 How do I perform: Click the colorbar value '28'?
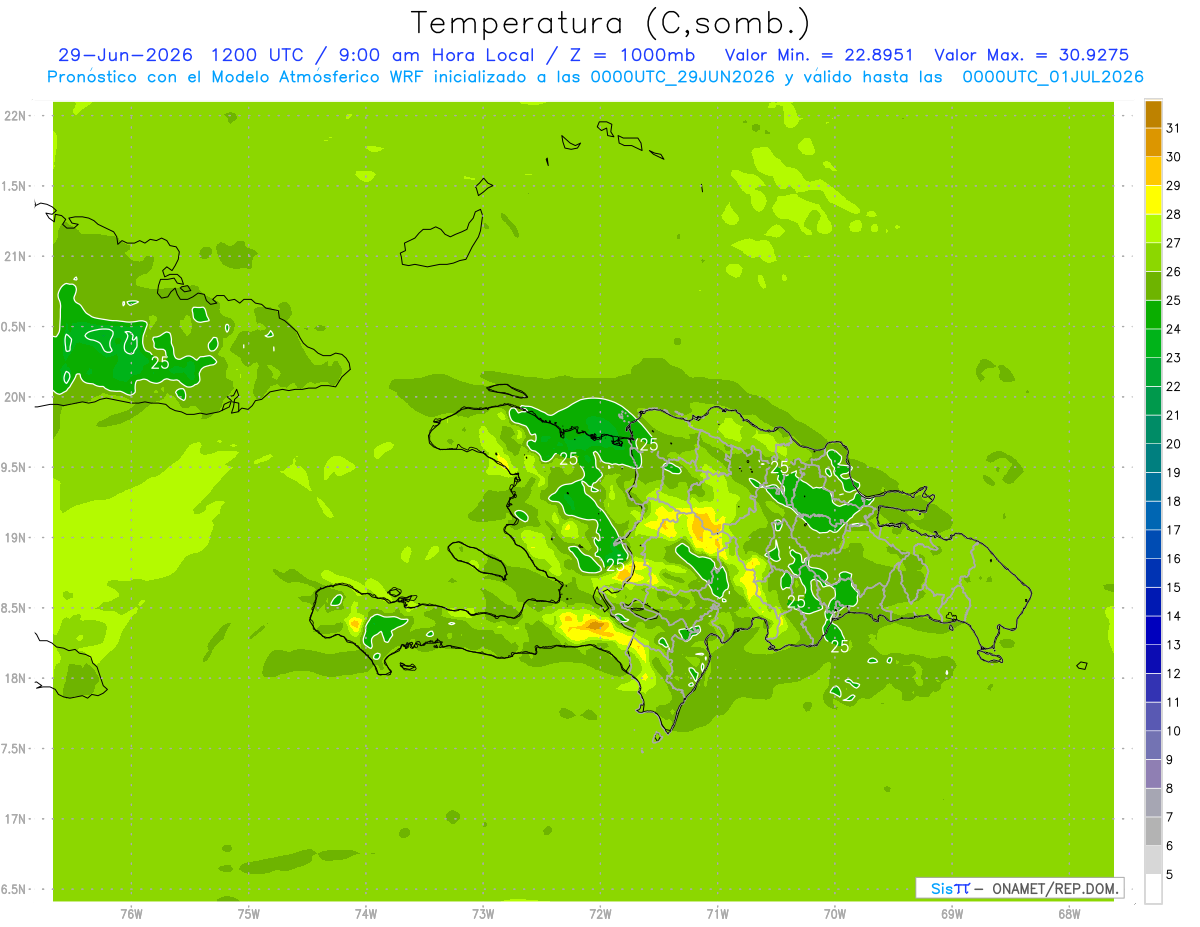pyautogui.click(x=1174, y=214)
